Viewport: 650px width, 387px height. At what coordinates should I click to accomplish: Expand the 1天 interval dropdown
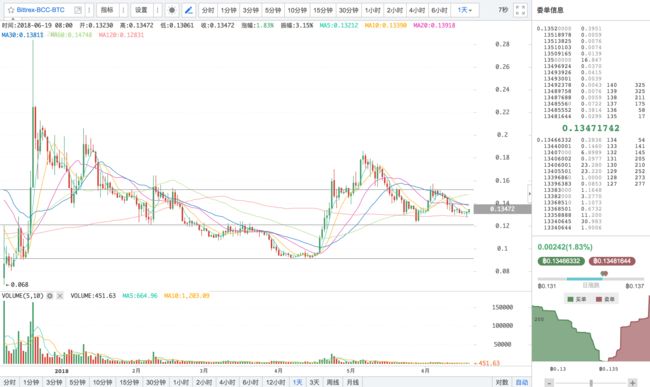[x=465, y=10]
